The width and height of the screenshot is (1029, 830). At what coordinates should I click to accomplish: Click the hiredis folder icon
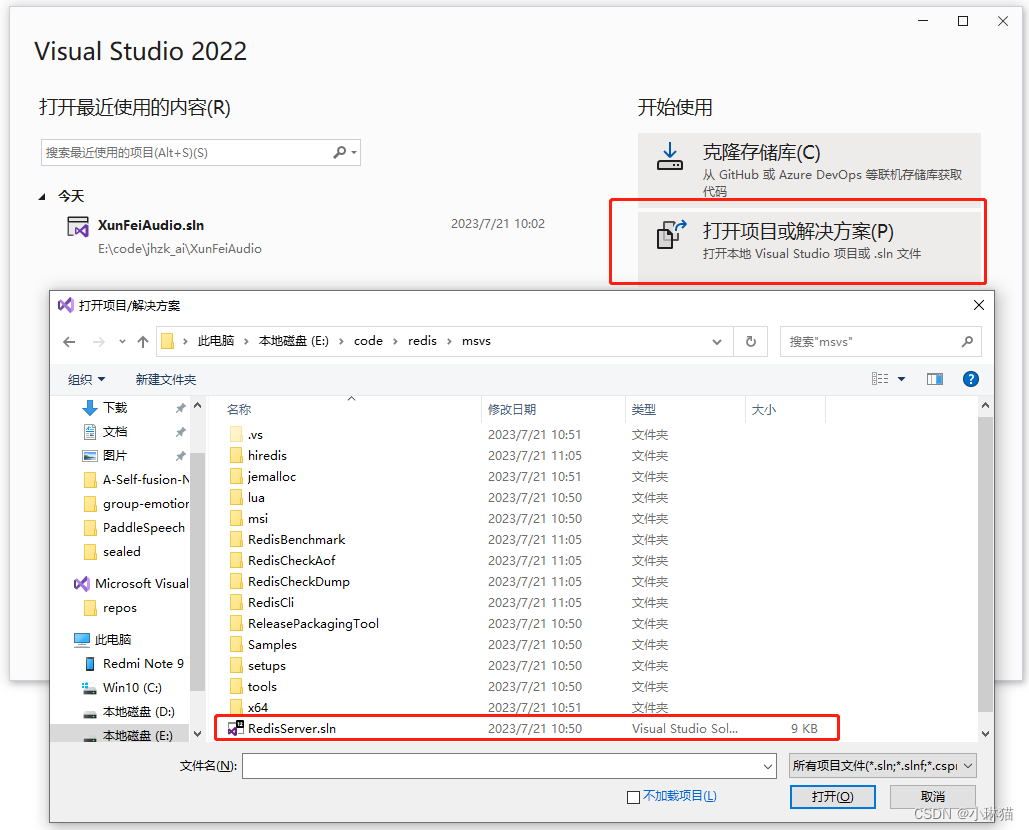(236, 455)
